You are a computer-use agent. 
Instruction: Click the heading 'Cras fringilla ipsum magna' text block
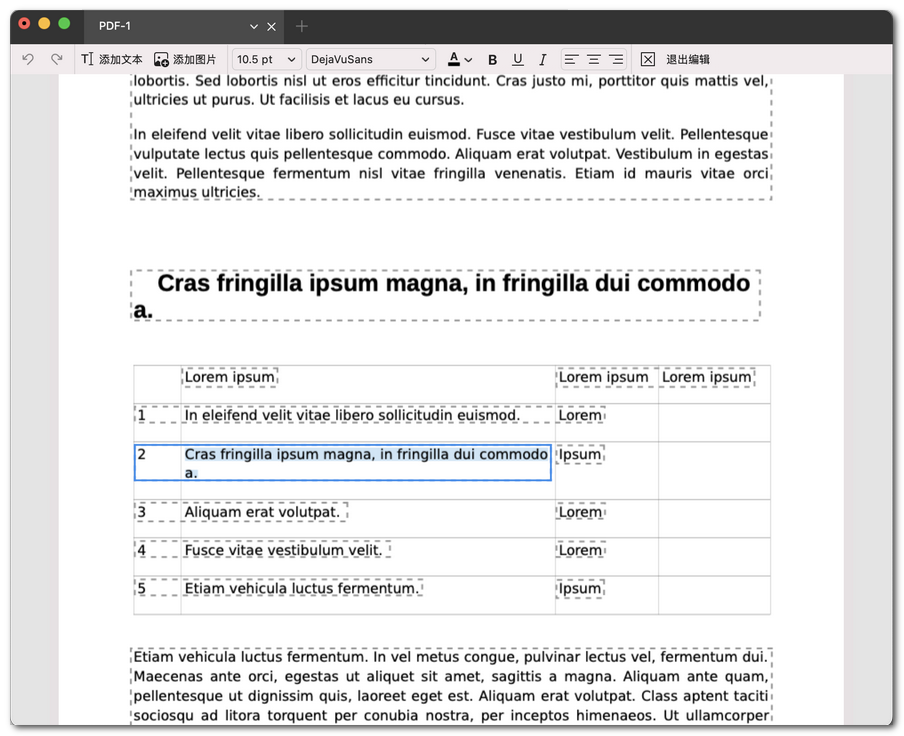pyautogui.click(x=445, y=295)
